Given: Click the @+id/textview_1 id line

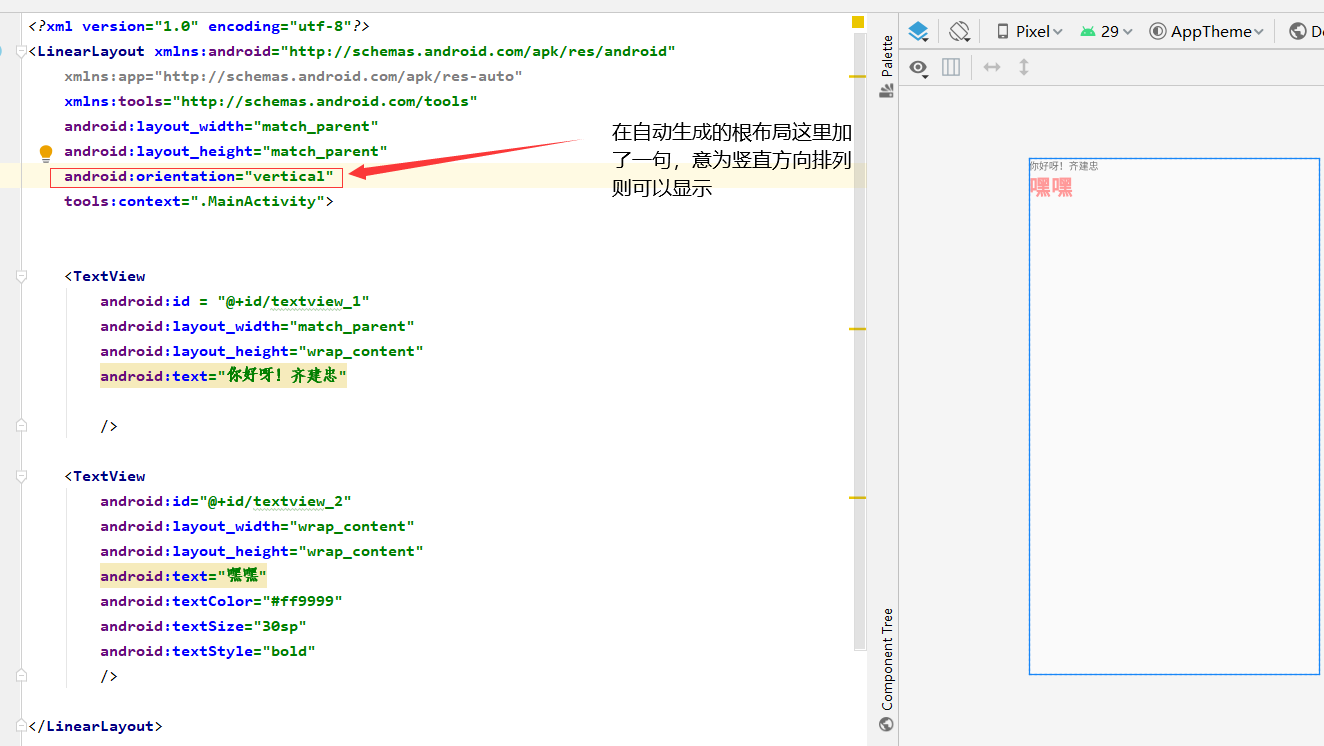Looking at the screenshot, I should pos(235,301).
